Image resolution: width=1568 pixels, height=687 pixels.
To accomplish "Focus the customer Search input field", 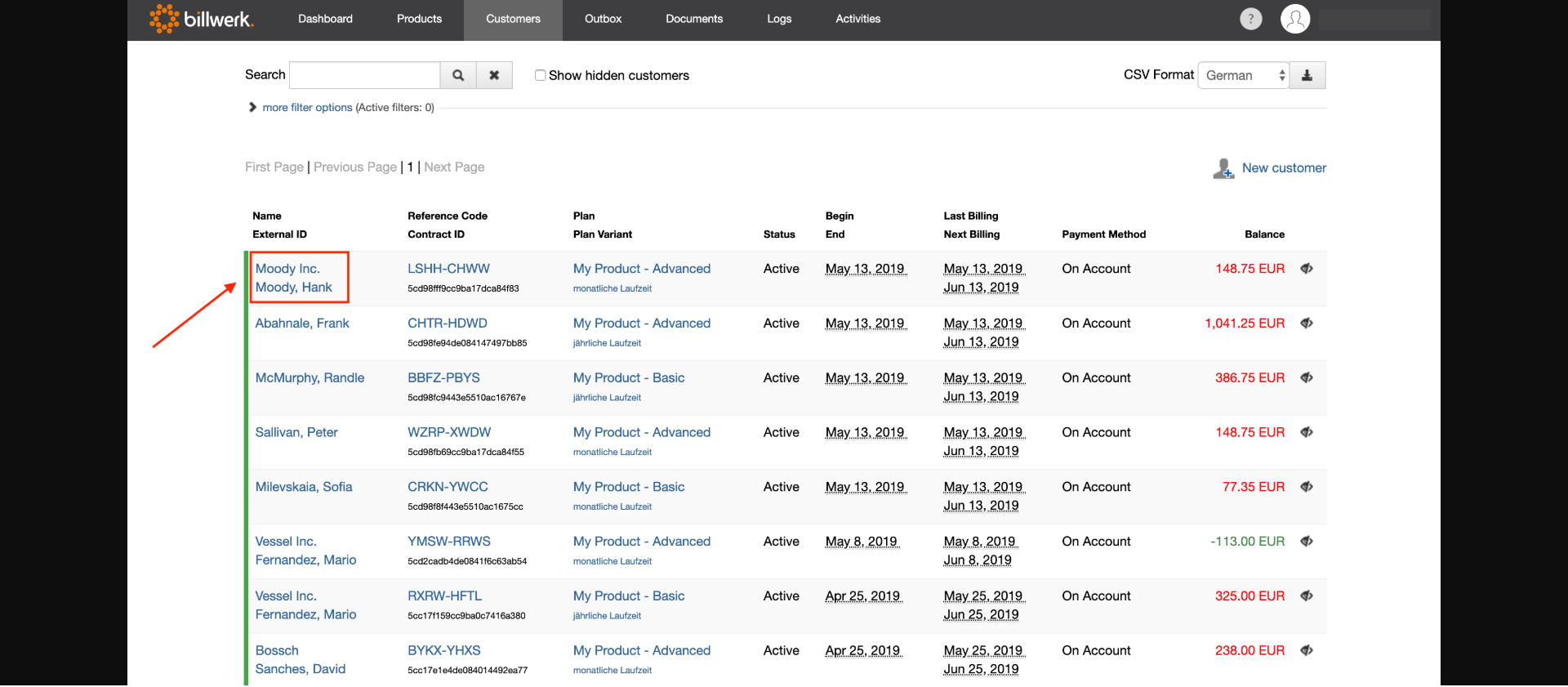I will (x=365, y=75).
